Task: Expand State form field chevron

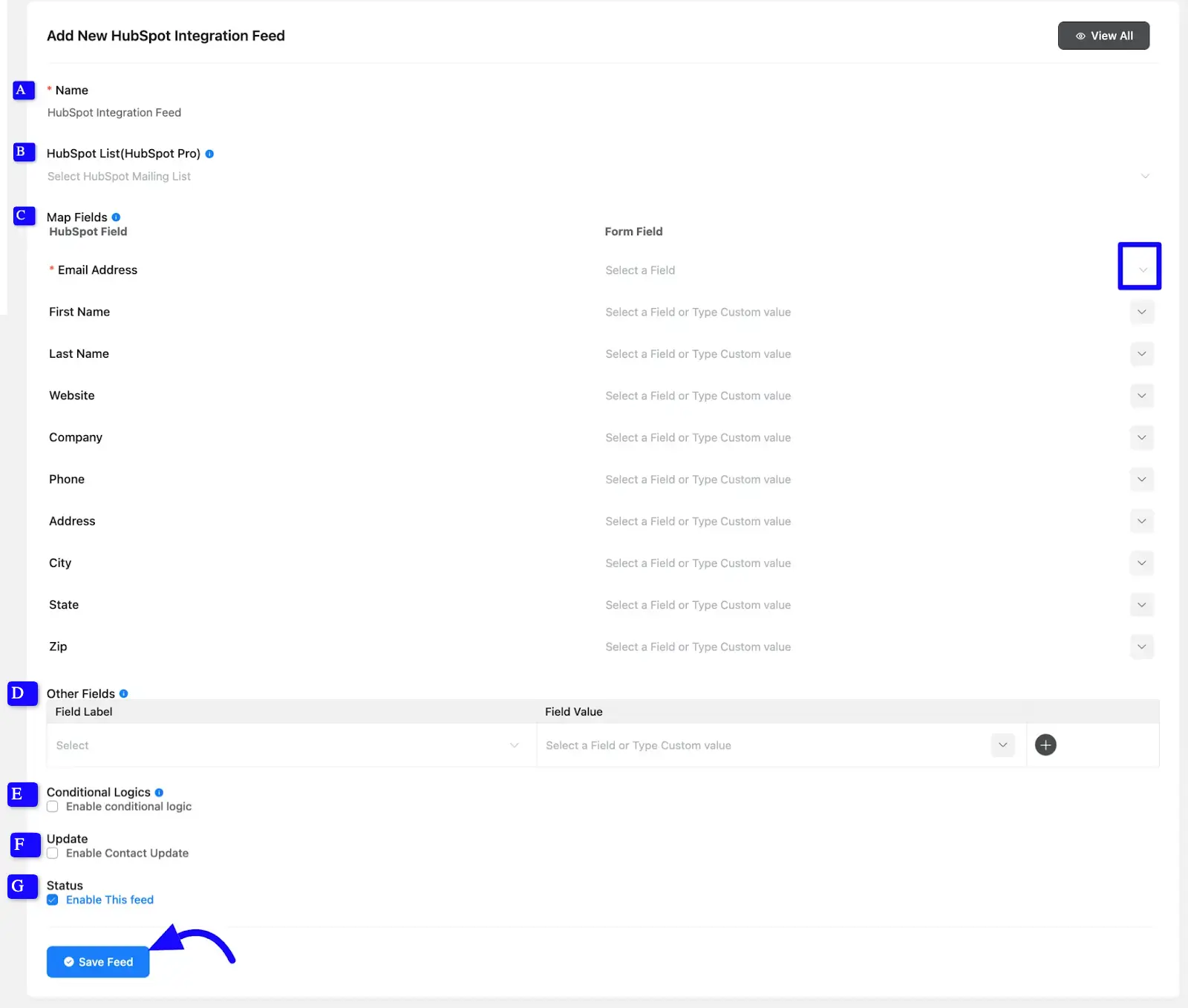Action: tap(1142, 605)
